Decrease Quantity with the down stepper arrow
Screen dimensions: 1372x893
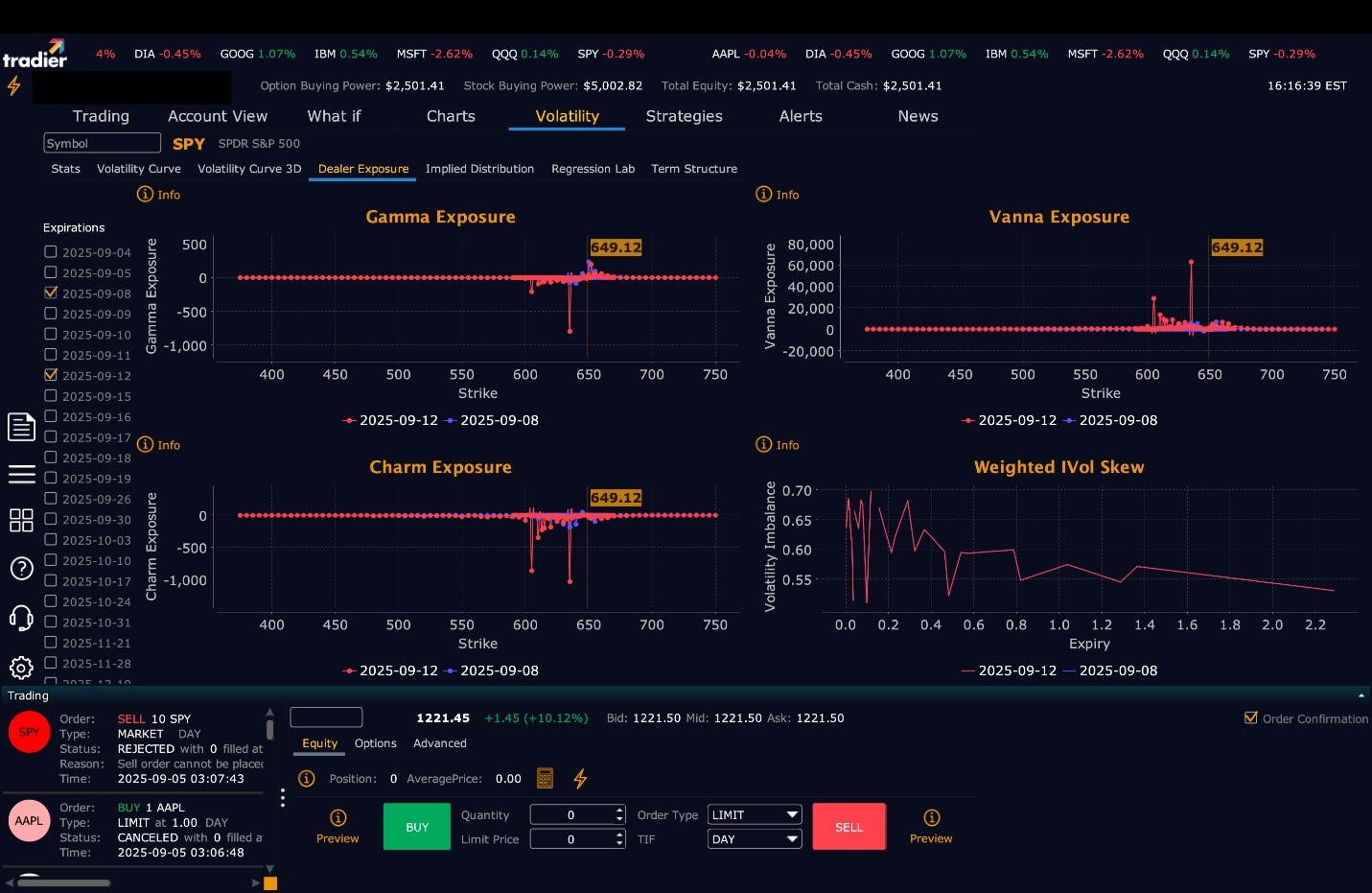(620, 819)
